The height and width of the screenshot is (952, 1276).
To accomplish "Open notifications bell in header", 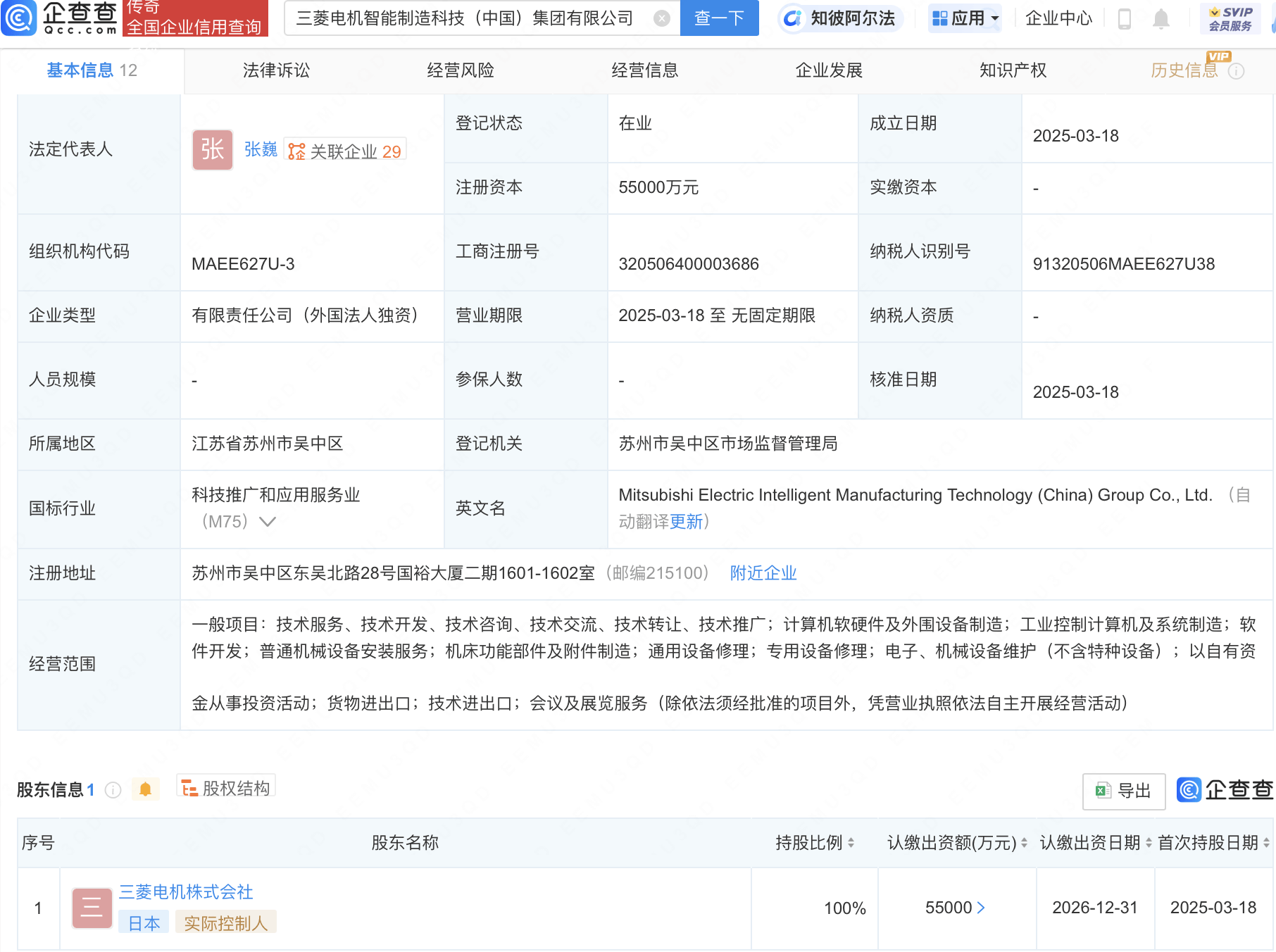I will (x=1161, y=19).
